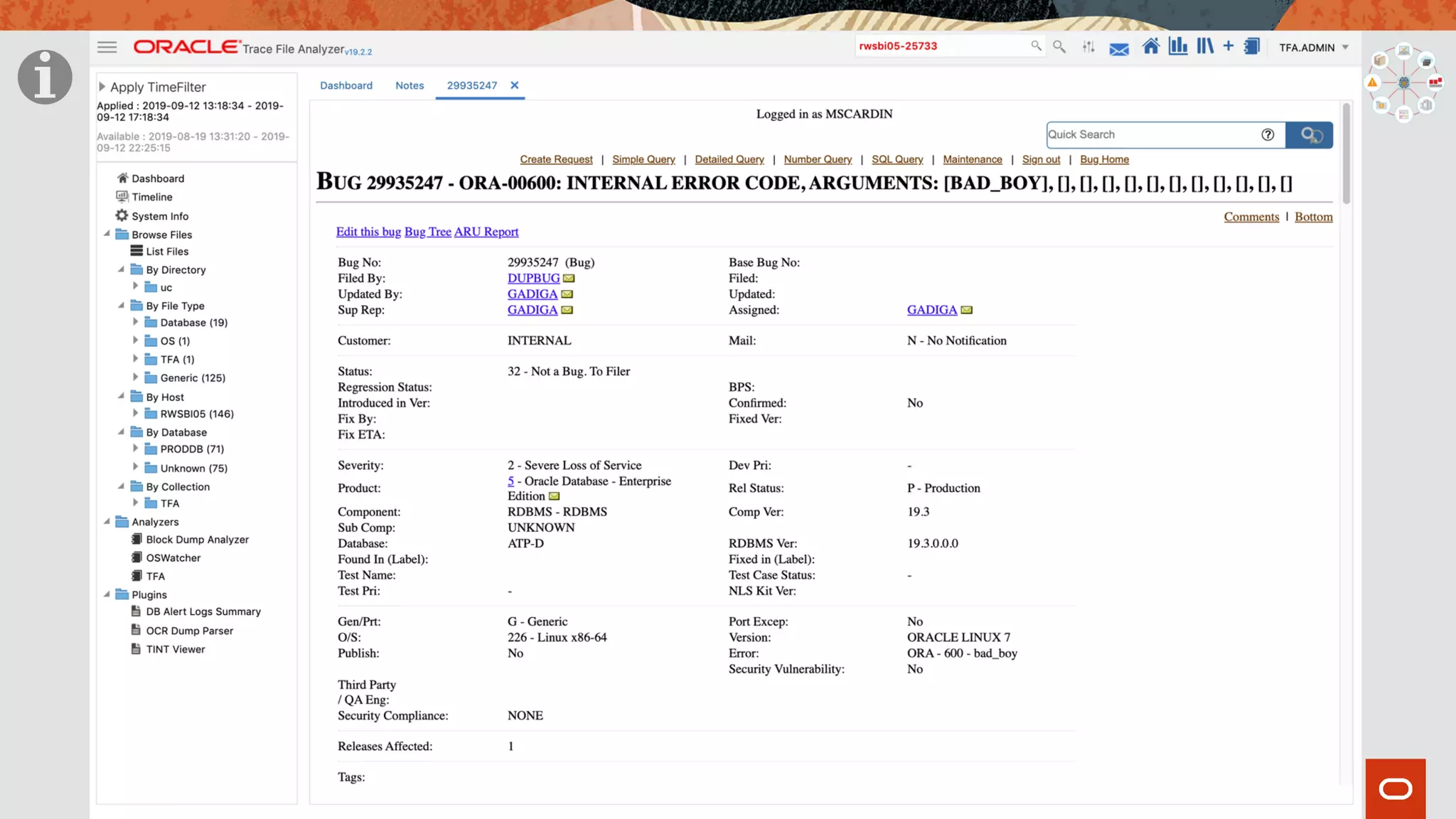Screen dimensions: 1456x819
Task: Click the SQL Query menu link
Action: (x=897, y=159)
